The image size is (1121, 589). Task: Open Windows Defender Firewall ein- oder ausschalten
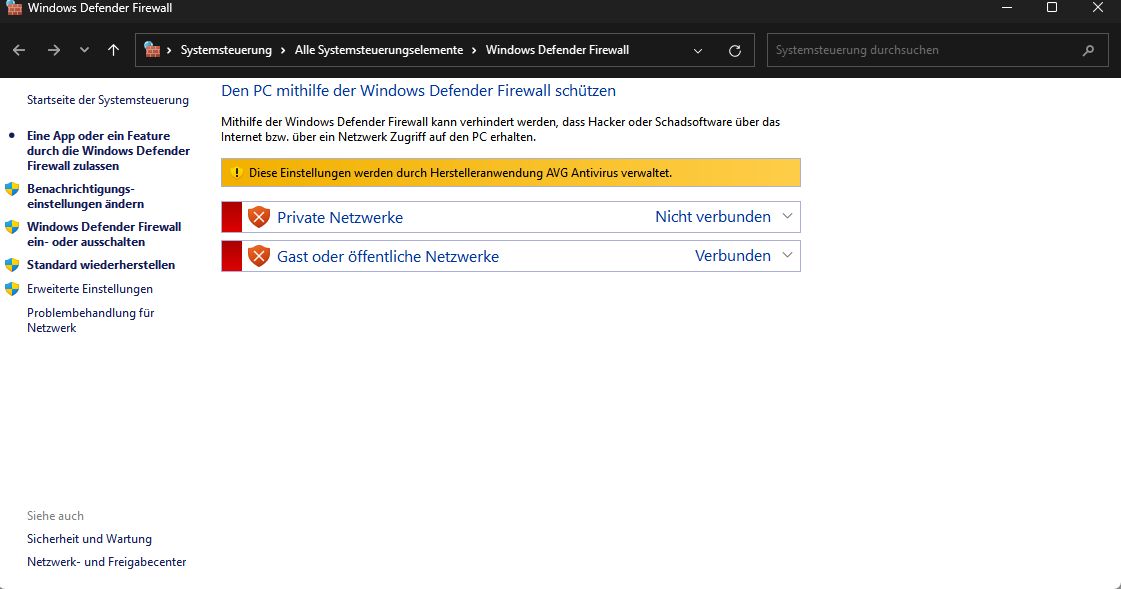coord(104,234)
